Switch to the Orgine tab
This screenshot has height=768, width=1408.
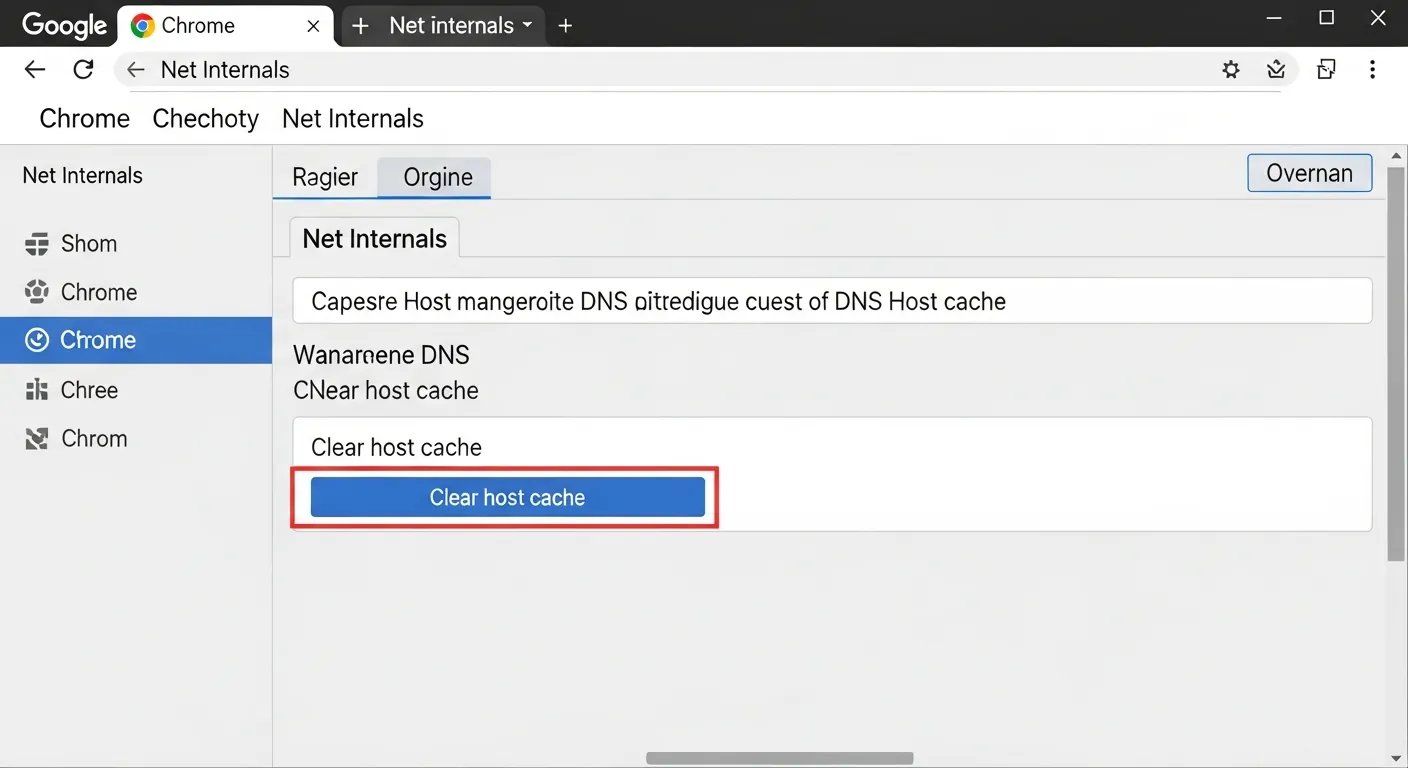[435, 177]
